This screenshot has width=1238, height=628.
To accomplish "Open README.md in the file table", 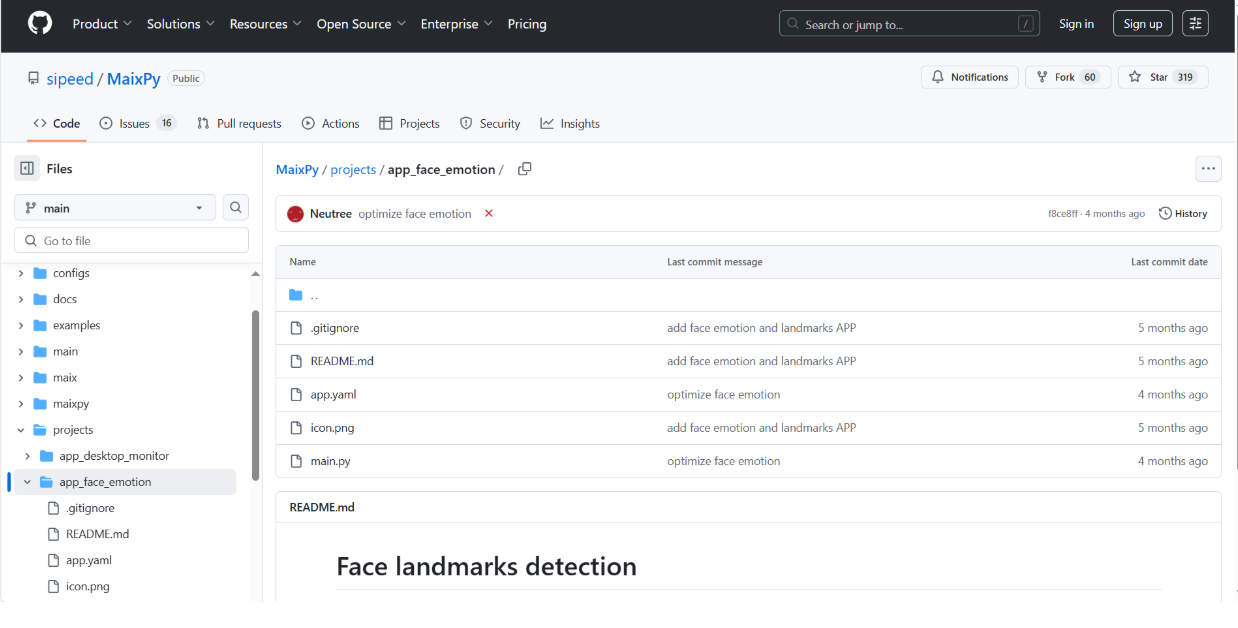I will 342,361.
